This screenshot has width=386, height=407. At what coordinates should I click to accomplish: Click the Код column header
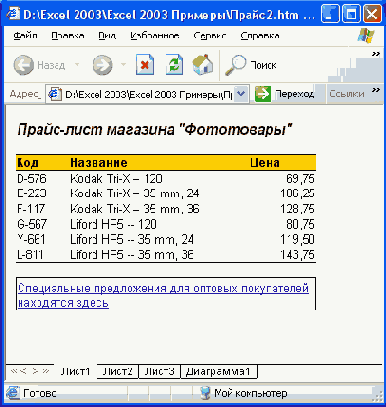[28, 163]
